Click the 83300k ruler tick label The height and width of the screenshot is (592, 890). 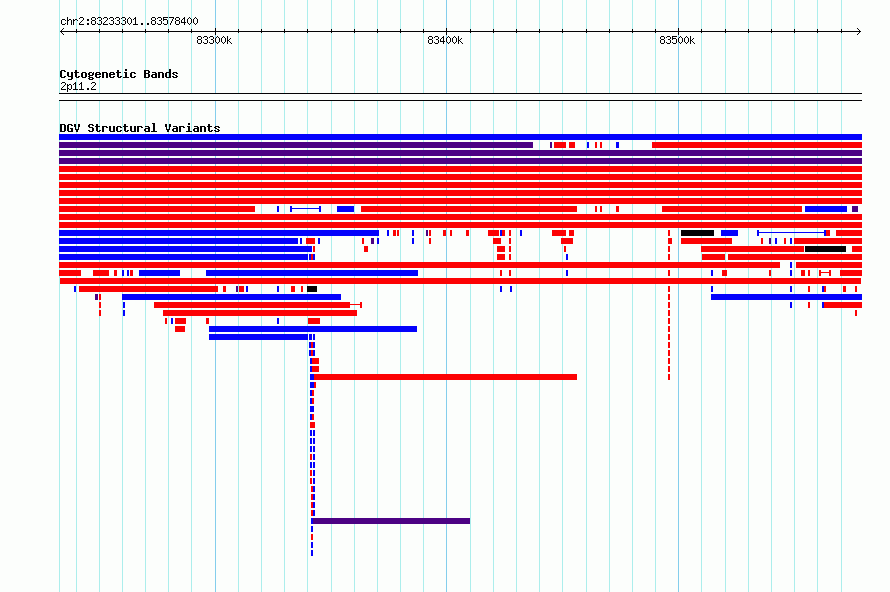(x=214, y=40)
